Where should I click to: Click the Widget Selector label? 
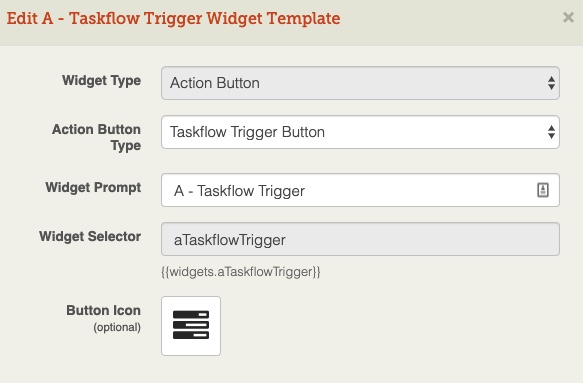[90, 236]
